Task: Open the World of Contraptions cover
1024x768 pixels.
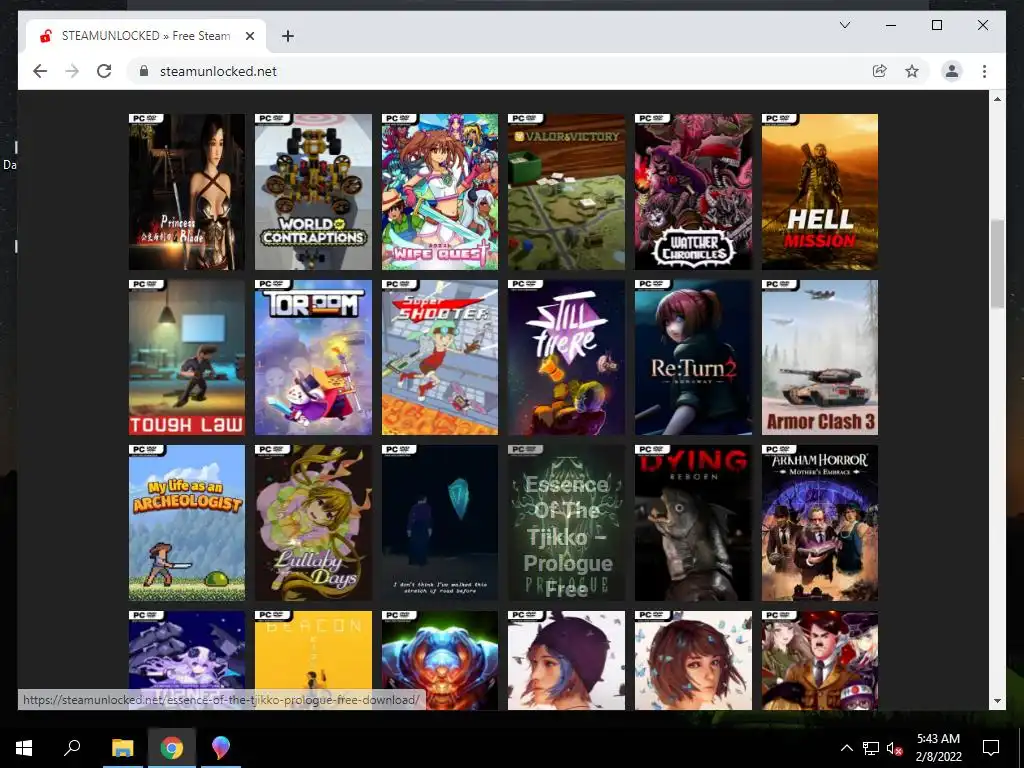Action: (313, 192)
